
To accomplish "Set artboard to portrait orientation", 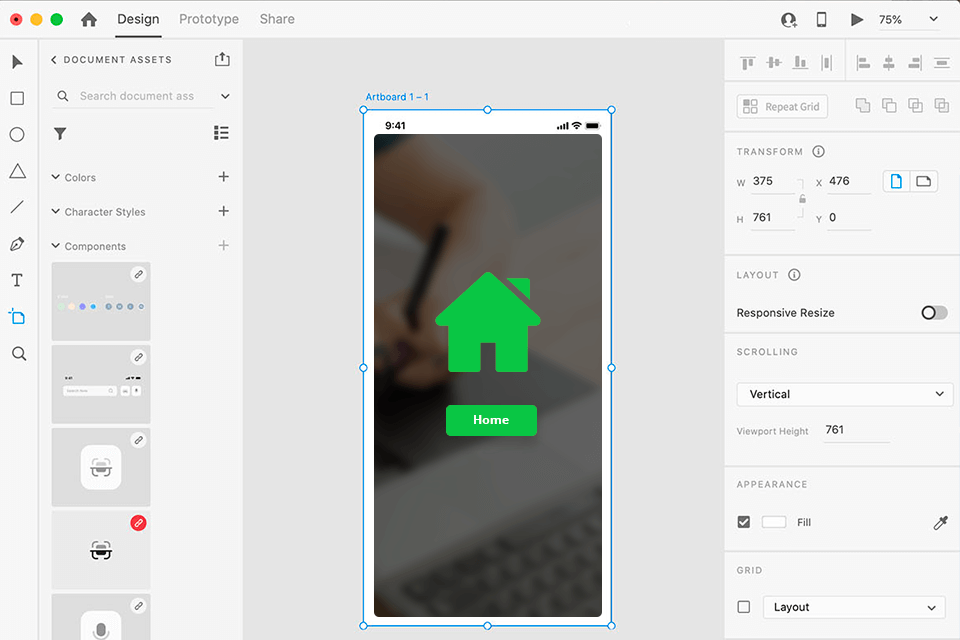I will pos(896,181).
